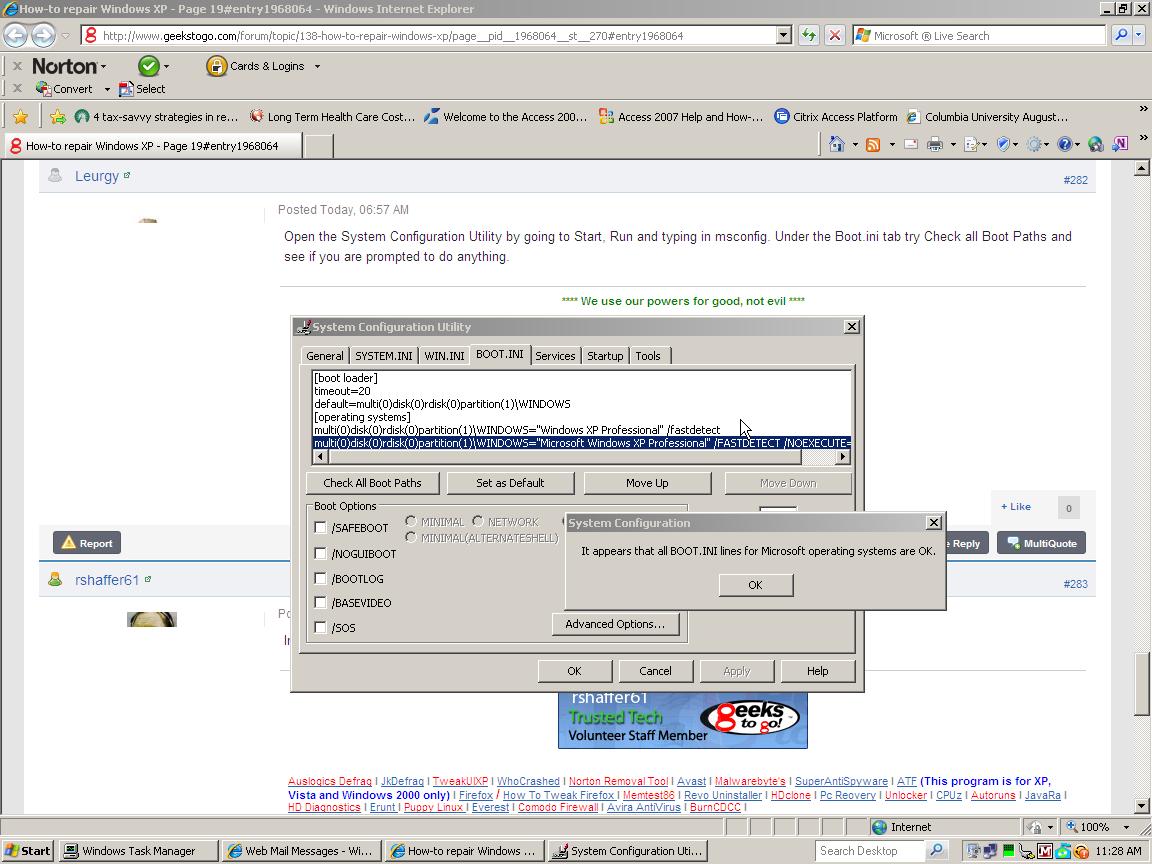Click the Live Search magnifier icon

coord(1120,35)
